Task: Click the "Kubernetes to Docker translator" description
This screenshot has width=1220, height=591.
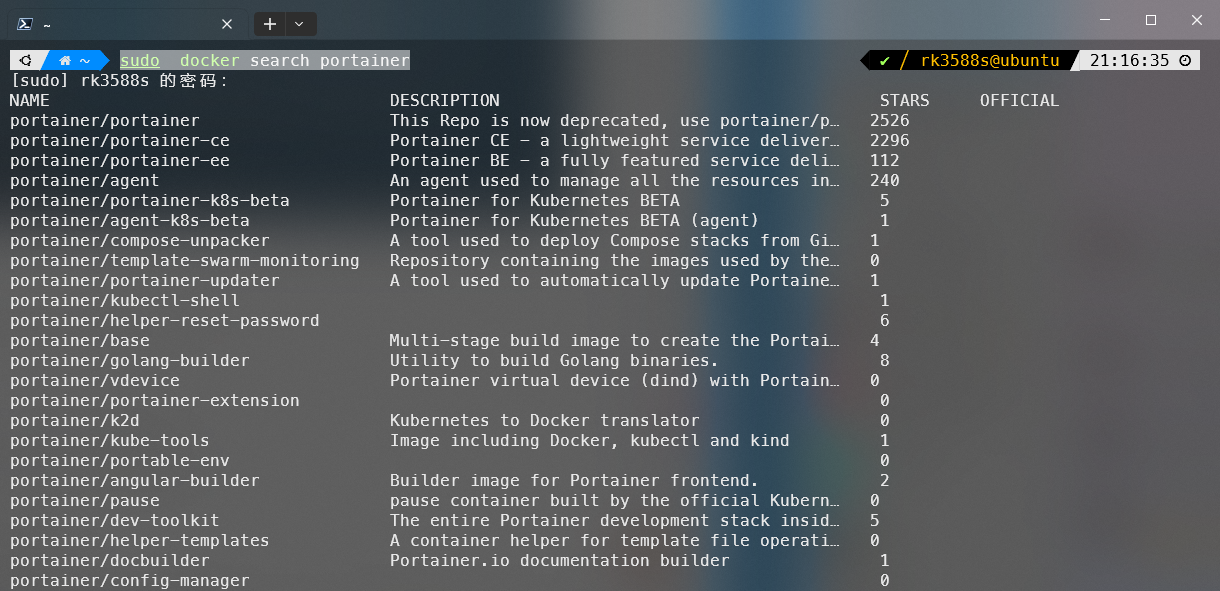Action: (x=544, y=421)
